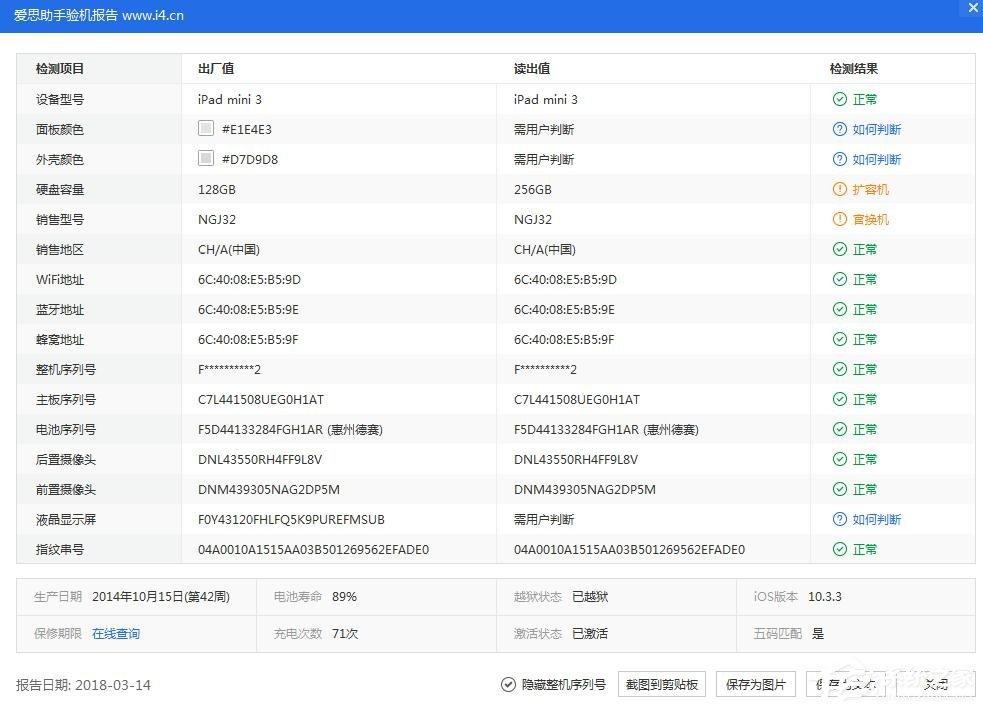Click read rear camera serial DNL43550RH4FF9L8V
Screen dimensions: 983x710
click(576, 459)
